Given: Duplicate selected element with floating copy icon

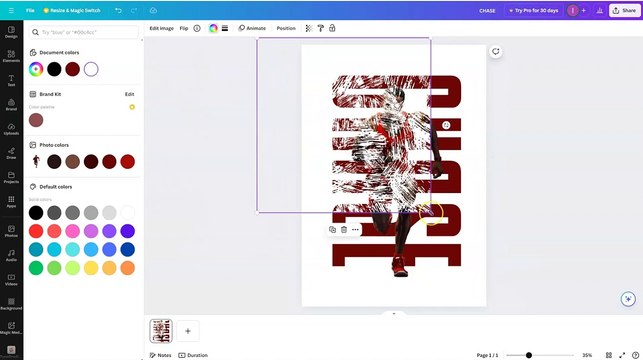Looking at the screenshot, I should point(333,230).
